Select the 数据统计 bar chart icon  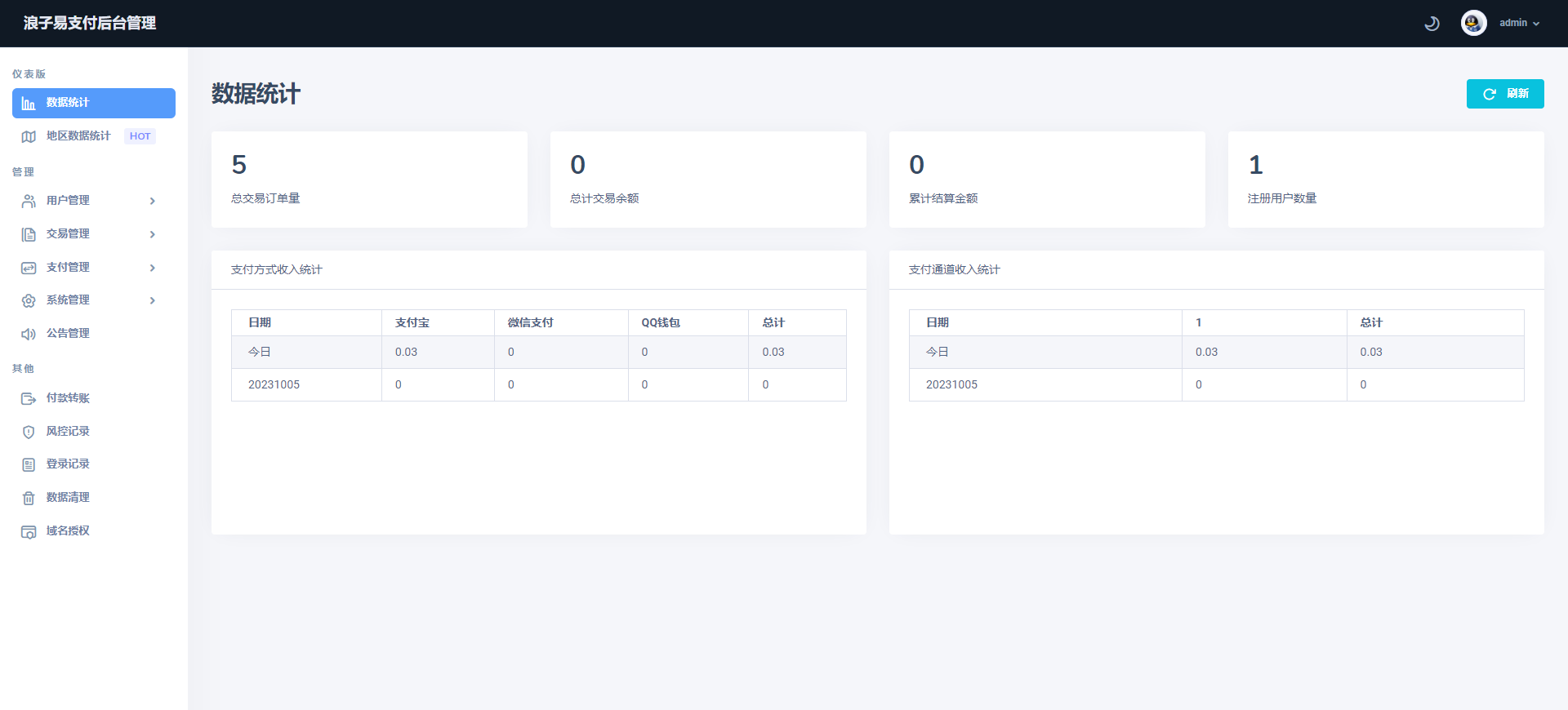[x=29, y=104]
